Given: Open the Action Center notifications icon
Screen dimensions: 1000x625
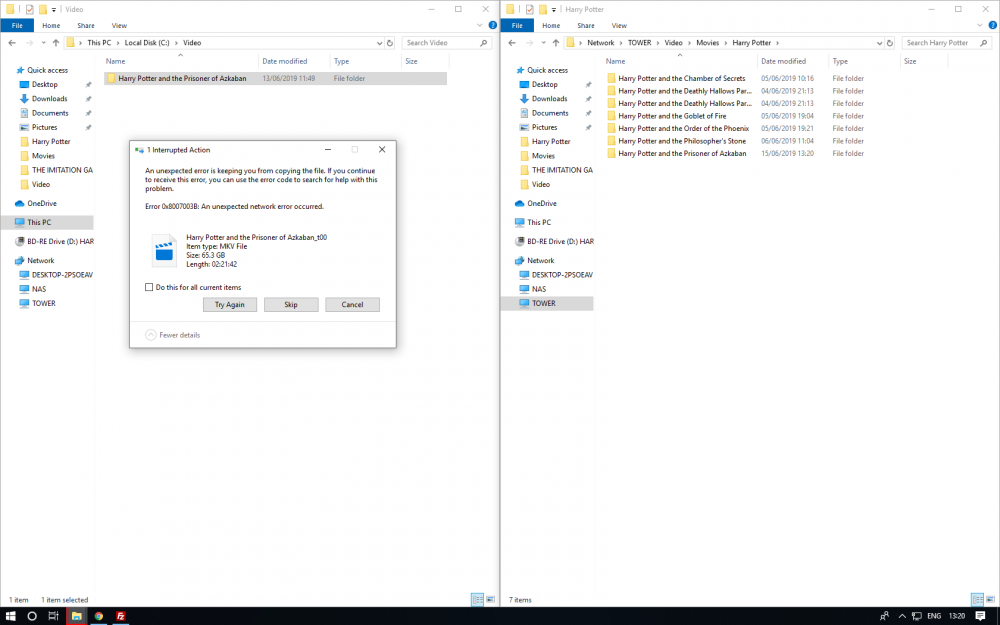Looking at the screenshot, I should (980, 616).
